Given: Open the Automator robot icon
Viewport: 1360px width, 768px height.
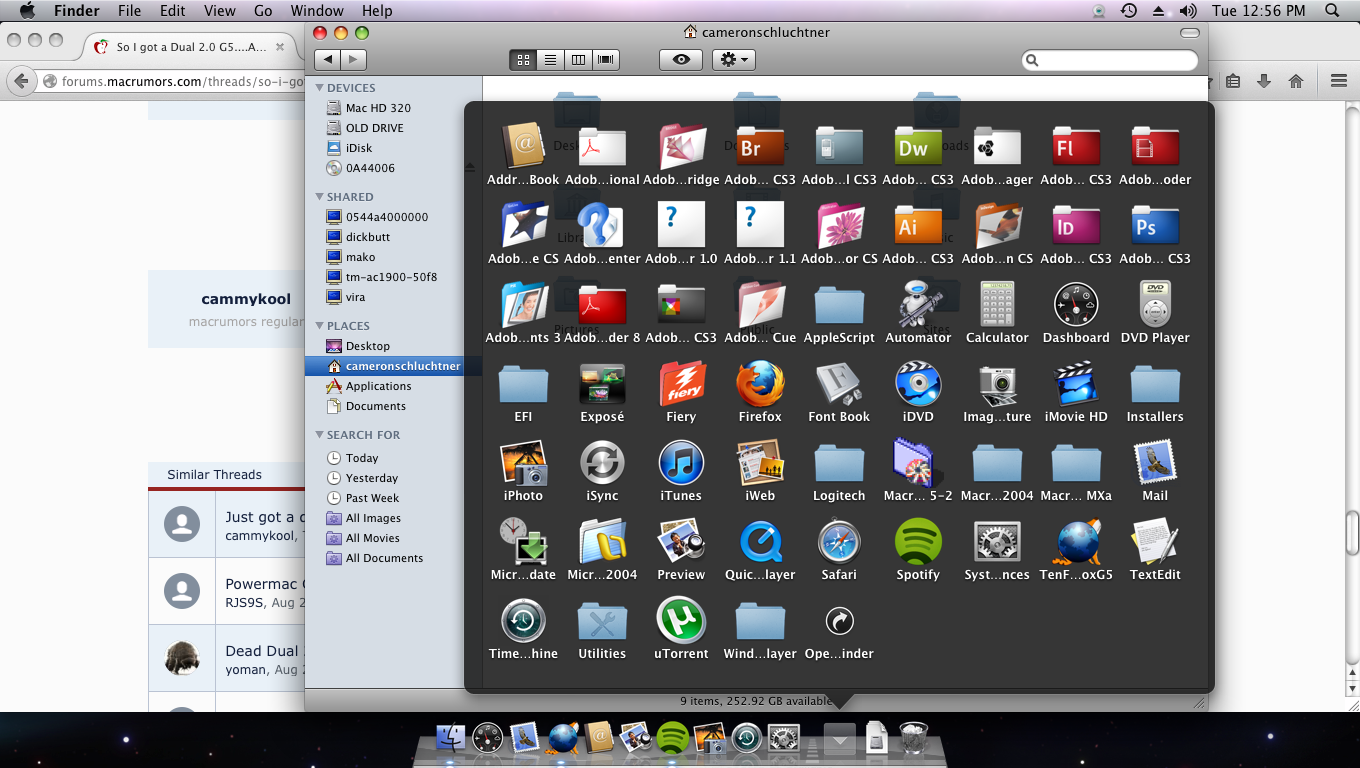Looking at the screenshot, I should 918,306.
